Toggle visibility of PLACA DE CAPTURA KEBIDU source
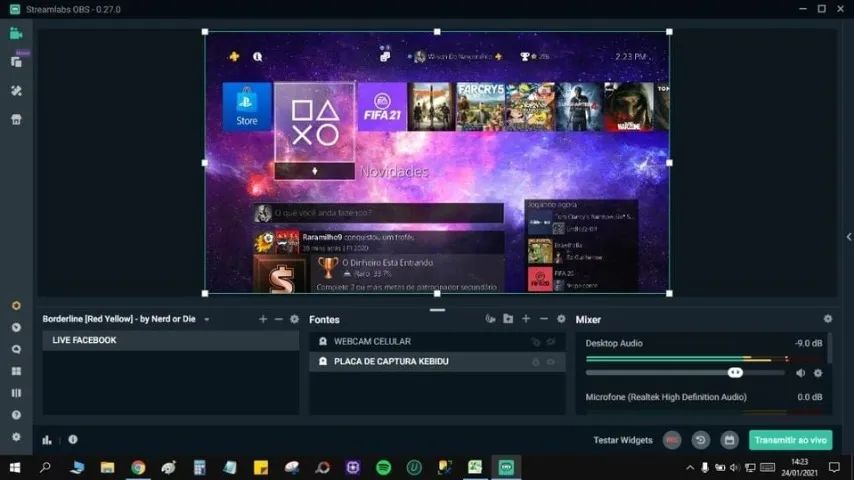The width and height of the screenshot is (854, 480). (x=551, y=362)
